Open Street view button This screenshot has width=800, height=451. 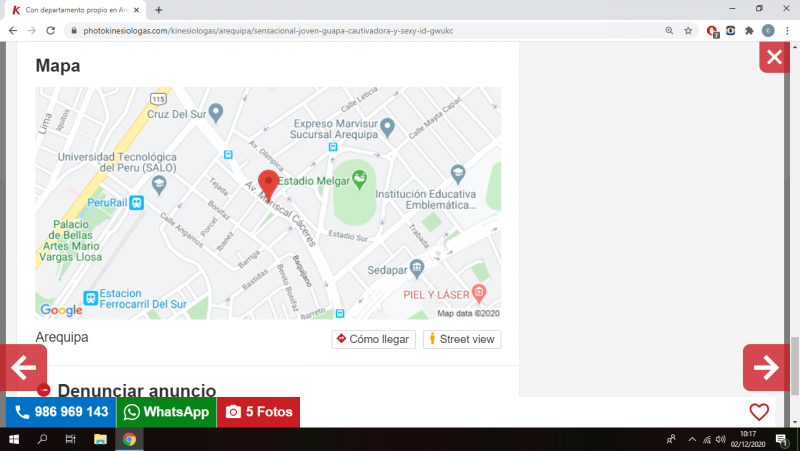point(461,339)
